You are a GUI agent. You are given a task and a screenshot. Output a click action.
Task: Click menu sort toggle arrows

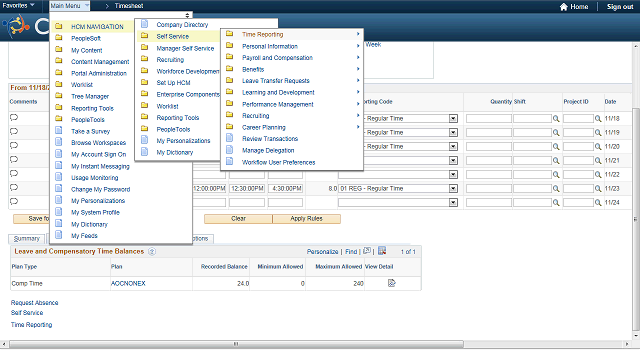(x=187, y=15)
